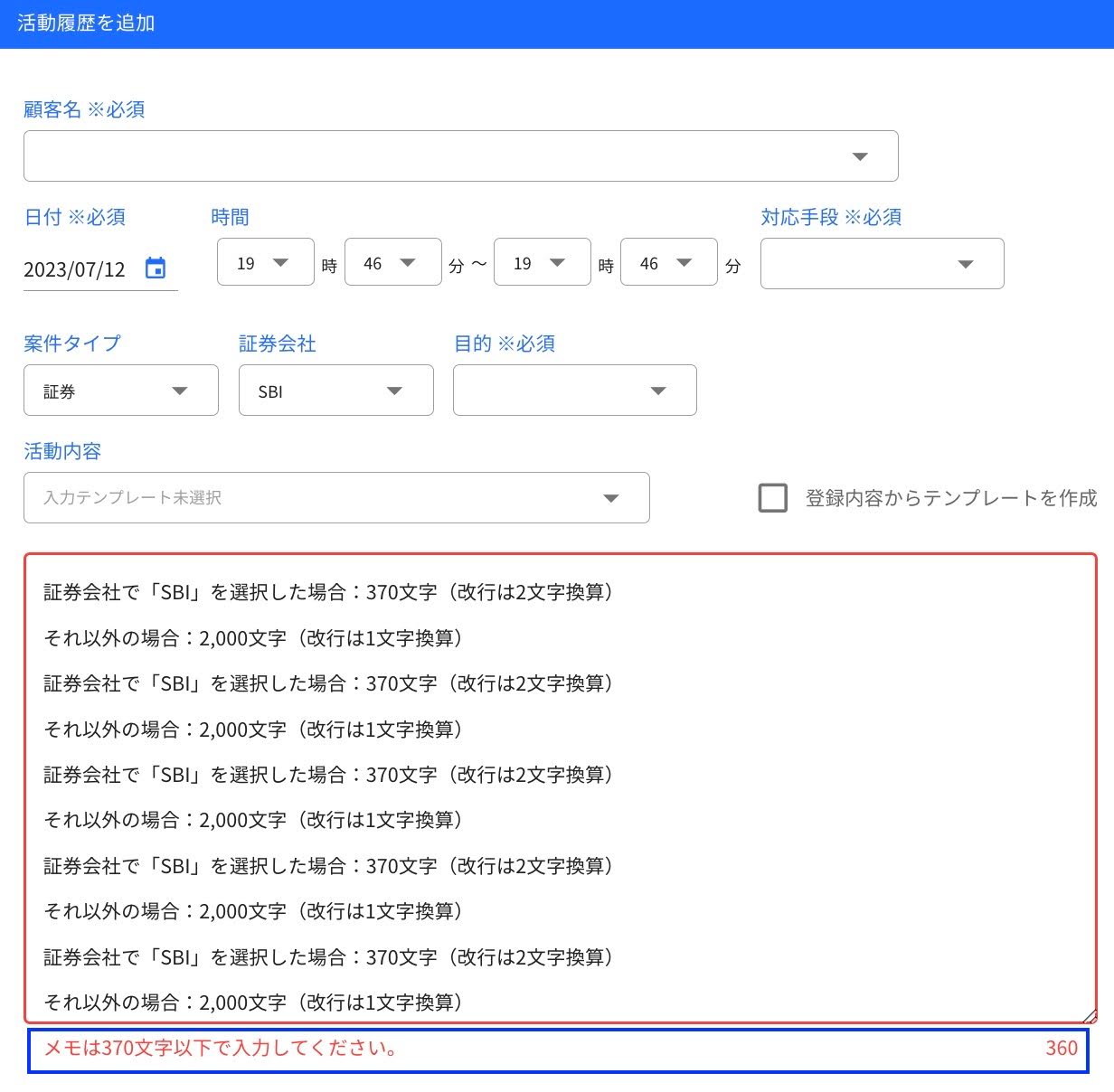The image size is (1114, 1092).
Task: Open the 顧客名 customer name dropdown
Action: 461,156
